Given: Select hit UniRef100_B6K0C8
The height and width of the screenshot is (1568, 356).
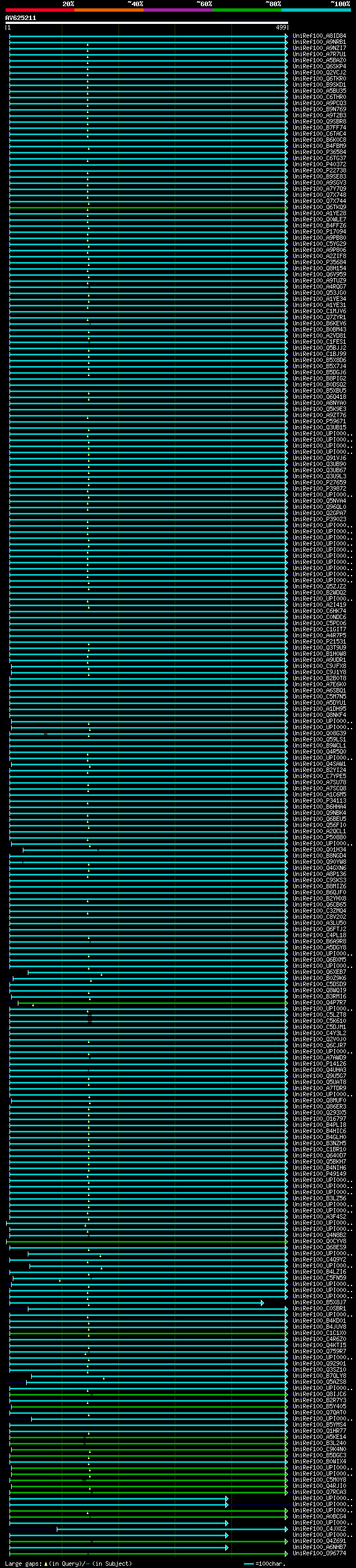Looking at the screenshot, I should tap(319, 140).
